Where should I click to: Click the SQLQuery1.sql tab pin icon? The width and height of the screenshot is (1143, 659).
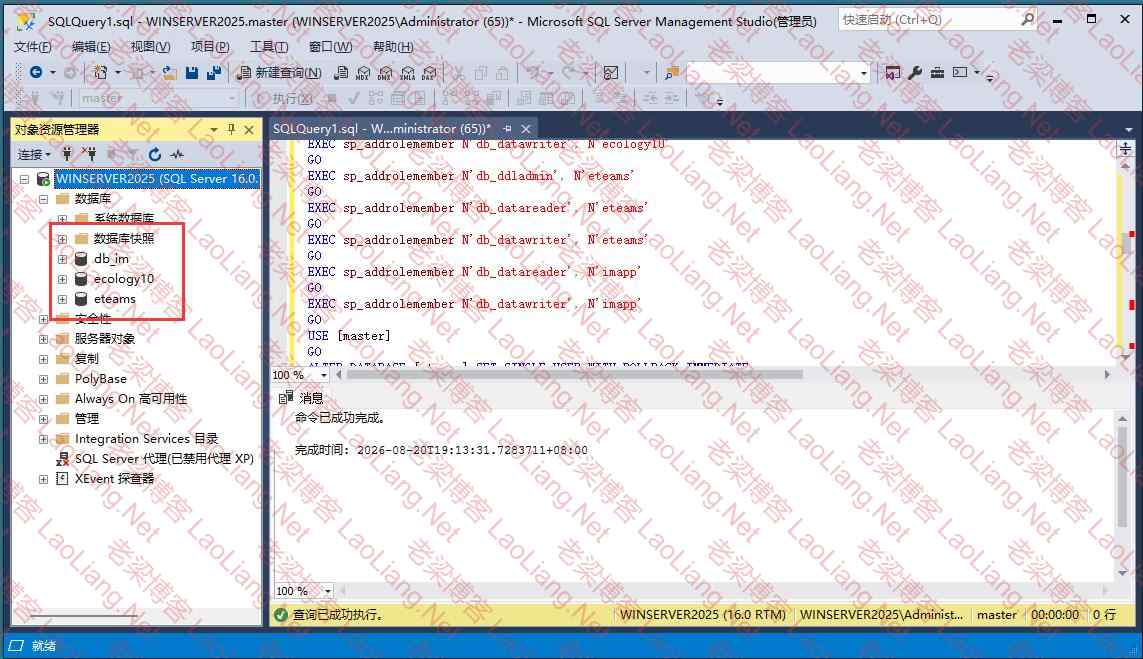click(x=507, y=129)
